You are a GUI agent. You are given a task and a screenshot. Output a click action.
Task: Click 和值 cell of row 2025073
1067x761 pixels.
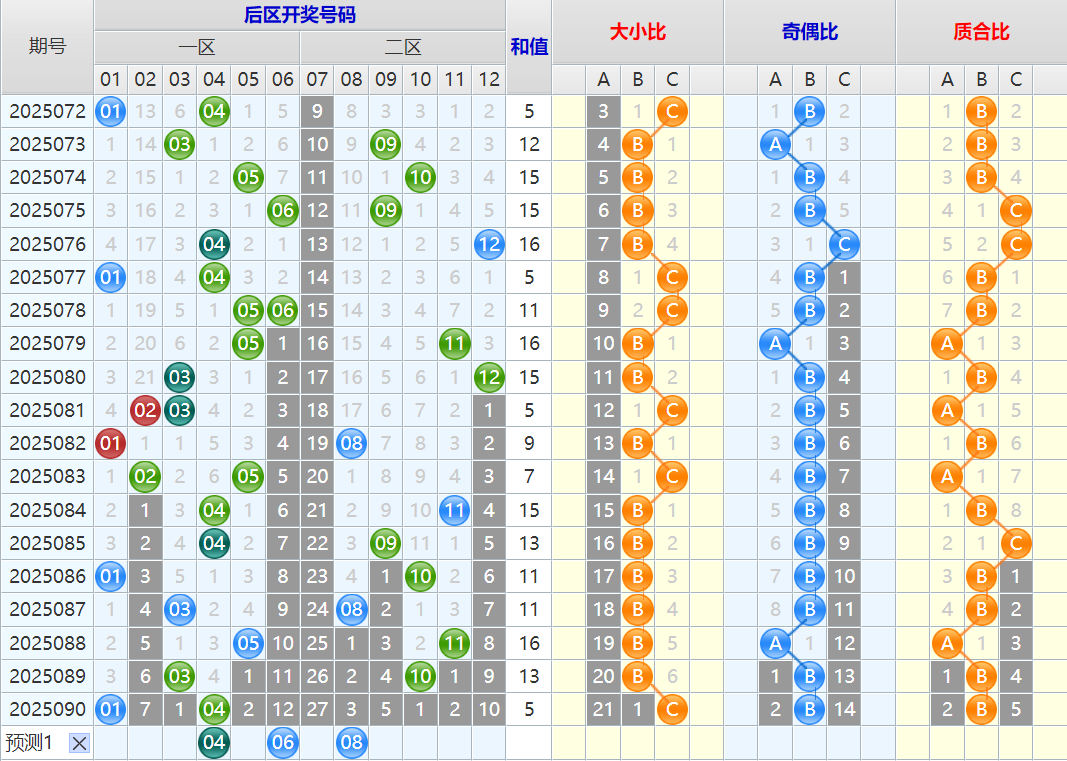[x=529, y=144]
